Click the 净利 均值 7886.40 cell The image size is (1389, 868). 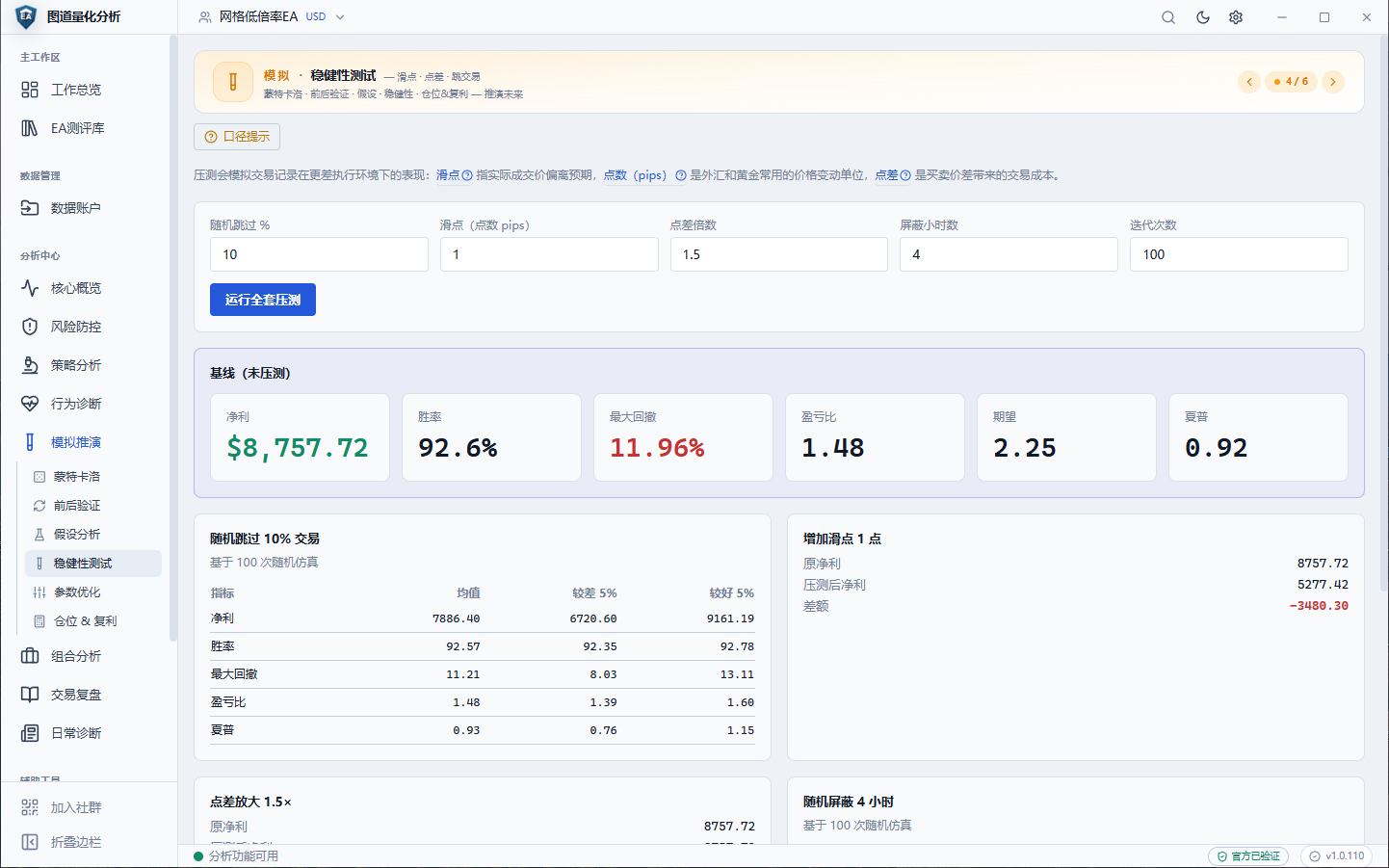tap(456, 618)
